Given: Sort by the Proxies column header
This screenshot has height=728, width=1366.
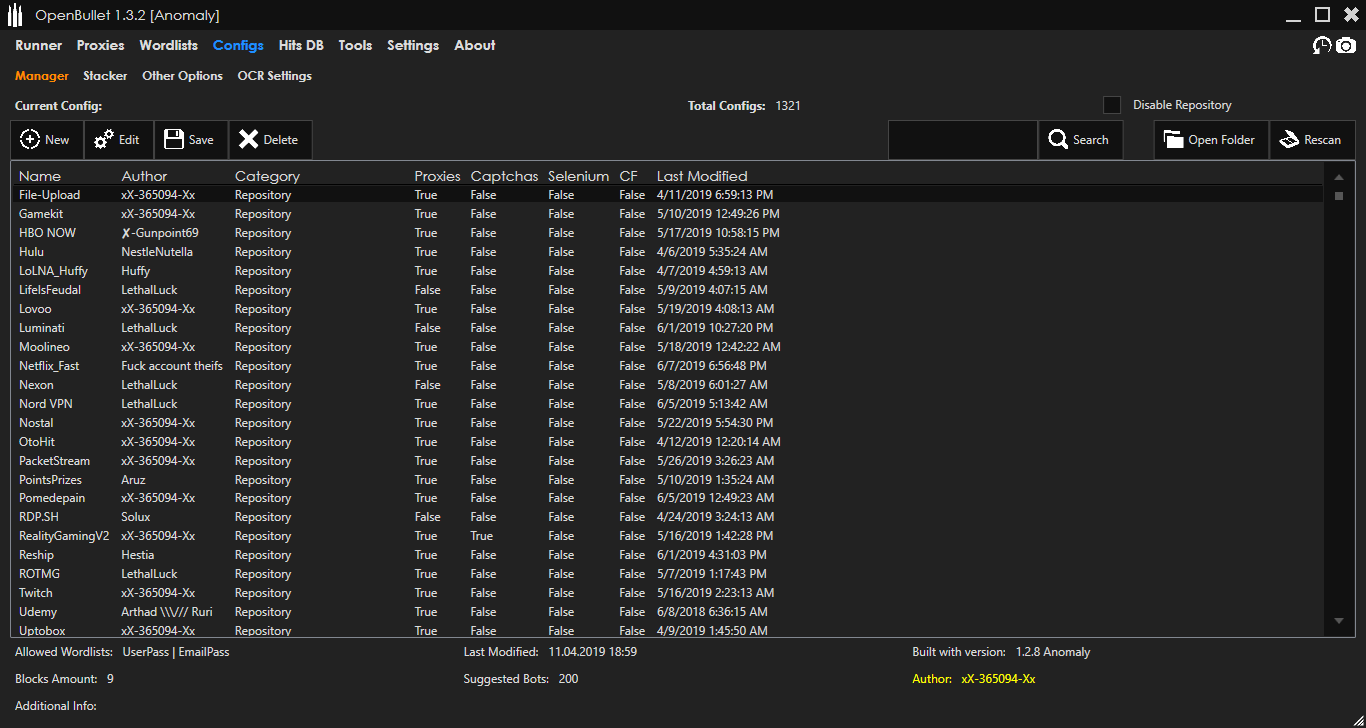Looking at the screenshot, I should point(438,176).
